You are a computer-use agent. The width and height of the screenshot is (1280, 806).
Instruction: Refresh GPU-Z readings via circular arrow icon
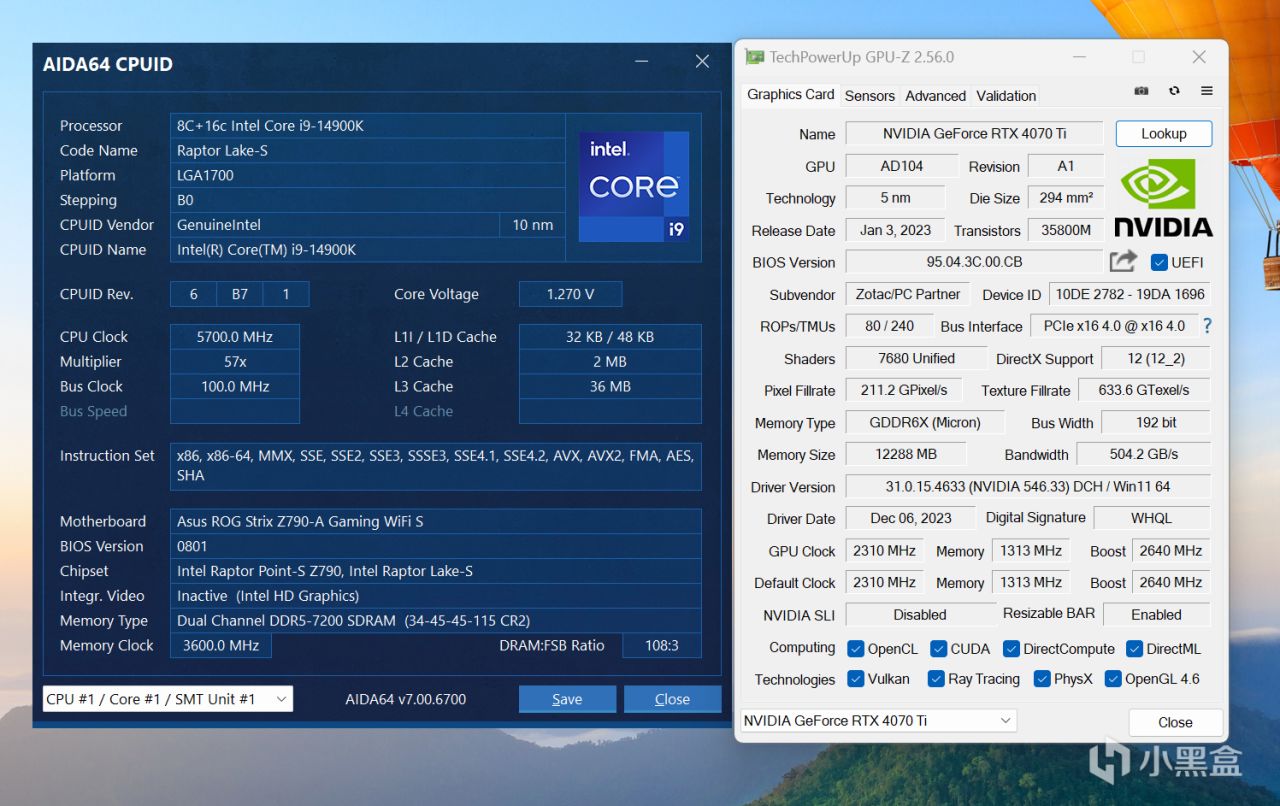click(x=1172, y=90)
